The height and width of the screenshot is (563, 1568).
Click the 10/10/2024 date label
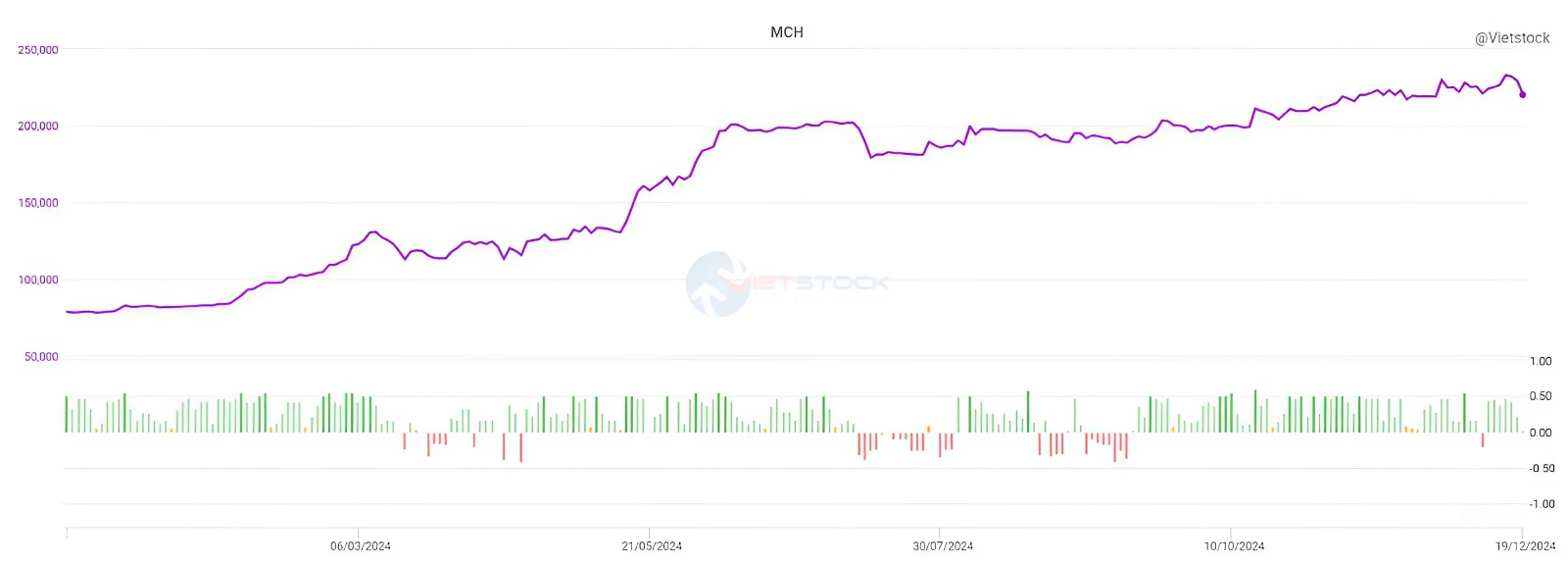click(x=1234, y=546)
